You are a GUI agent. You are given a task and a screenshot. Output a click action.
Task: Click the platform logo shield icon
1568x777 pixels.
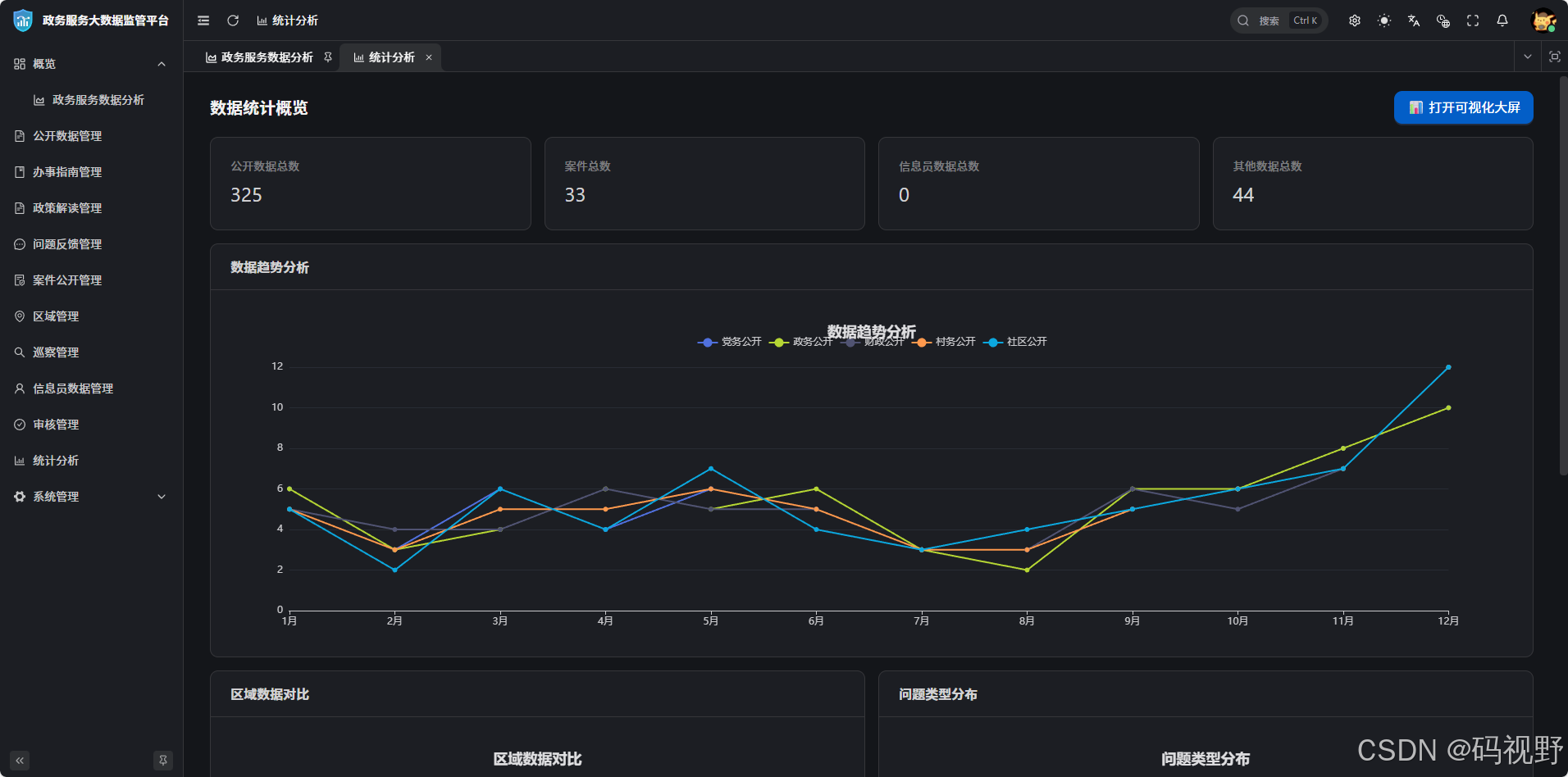pos(23,20)
